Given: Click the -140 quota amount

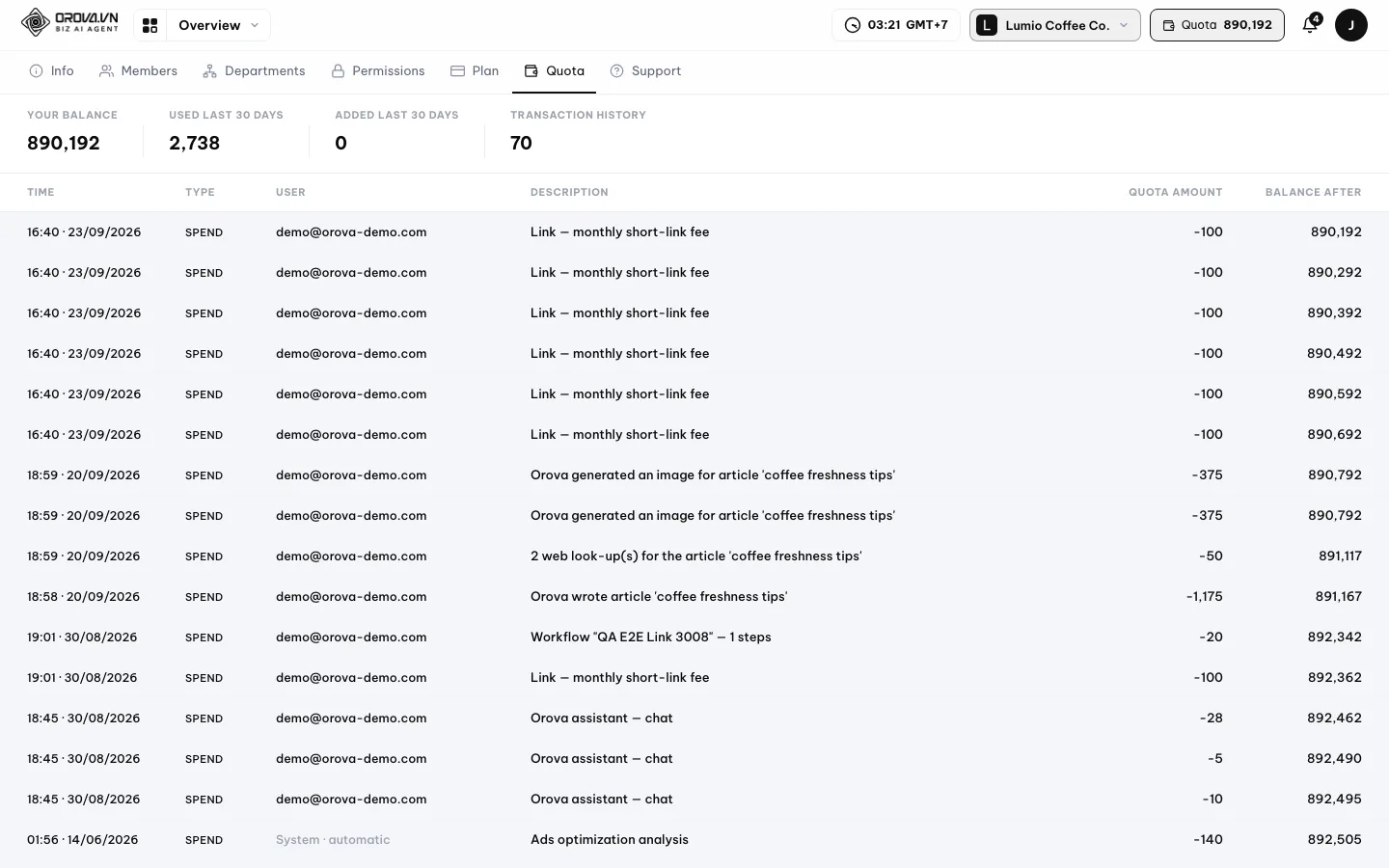Looking at the screenshot, I should click(1209, 840).
